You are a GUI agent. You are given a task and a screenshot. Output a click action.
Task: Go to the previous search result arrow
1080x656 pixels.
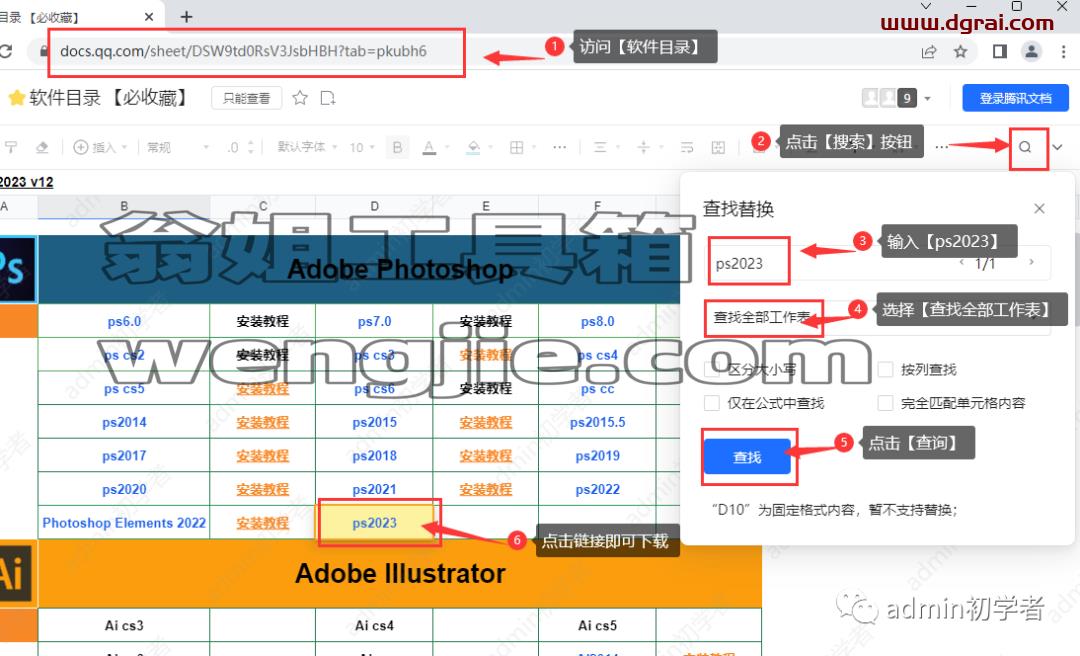coord(962,263)
